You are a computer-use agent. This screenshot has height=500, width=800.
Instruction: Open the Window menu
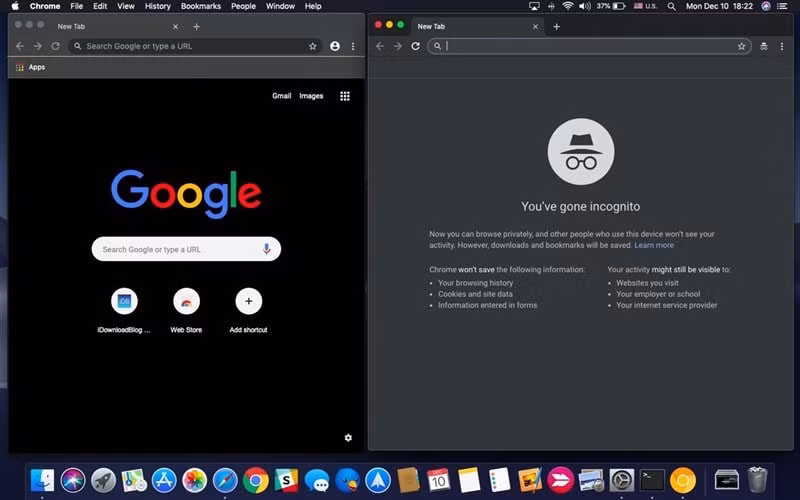tap(280, 6)
